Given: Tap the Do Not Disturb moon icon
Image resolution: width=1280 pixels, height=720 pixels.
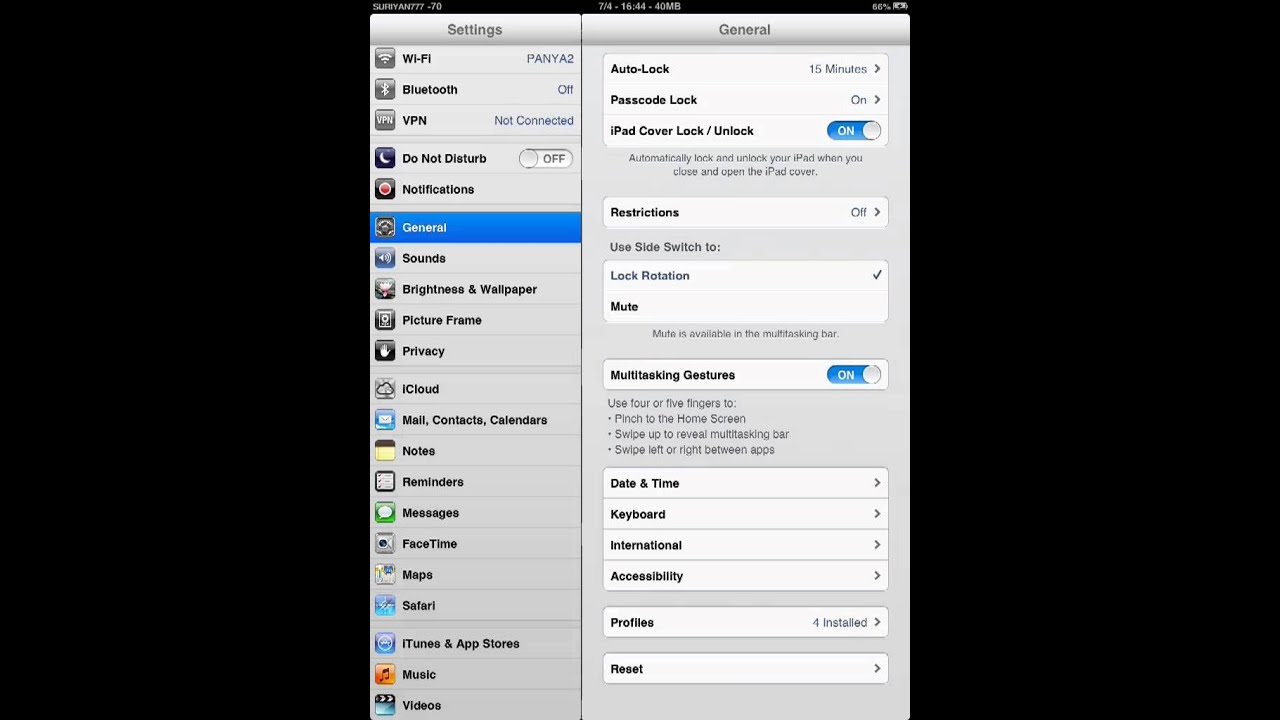Looking at the screenshot, I should pos(385,159).
